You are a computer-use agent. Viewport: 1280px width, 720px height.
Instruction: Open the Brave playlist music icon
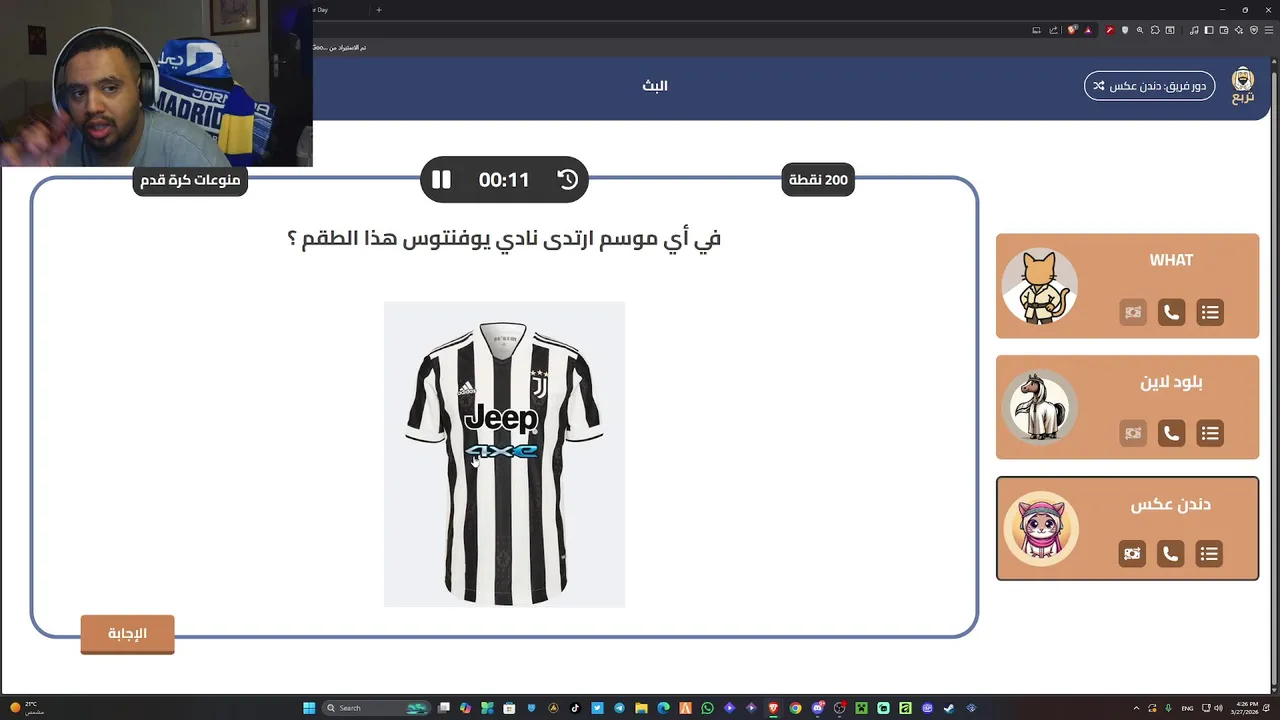click(1194, 30)
